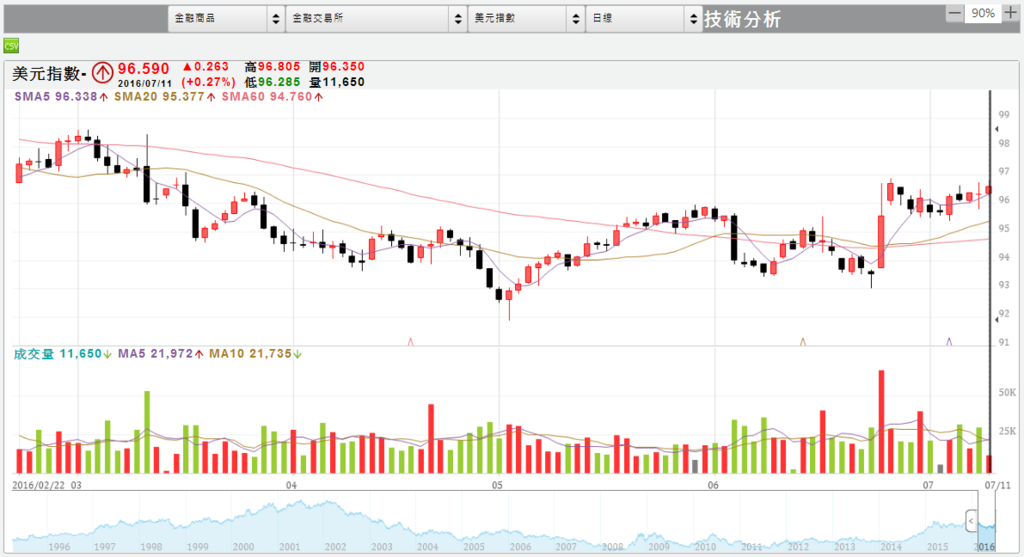Image resolution: width=1024 pixels, height=557 pixels.
Task: Open the 金融交易所 dropdown
Action: coord(376,19)
